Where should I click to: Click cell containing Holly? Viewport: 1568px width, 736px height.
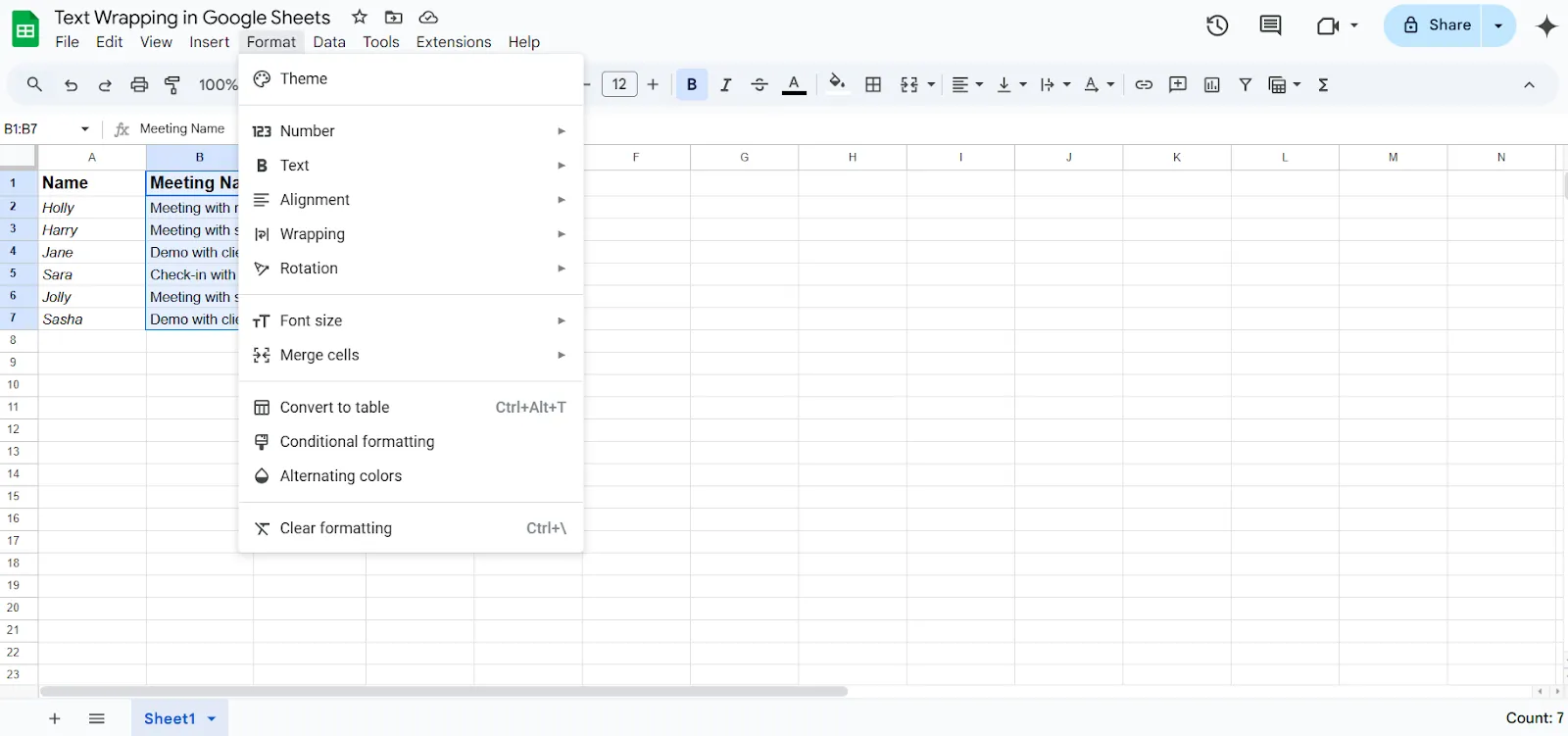pyautogui.click(x=92, y=208)
